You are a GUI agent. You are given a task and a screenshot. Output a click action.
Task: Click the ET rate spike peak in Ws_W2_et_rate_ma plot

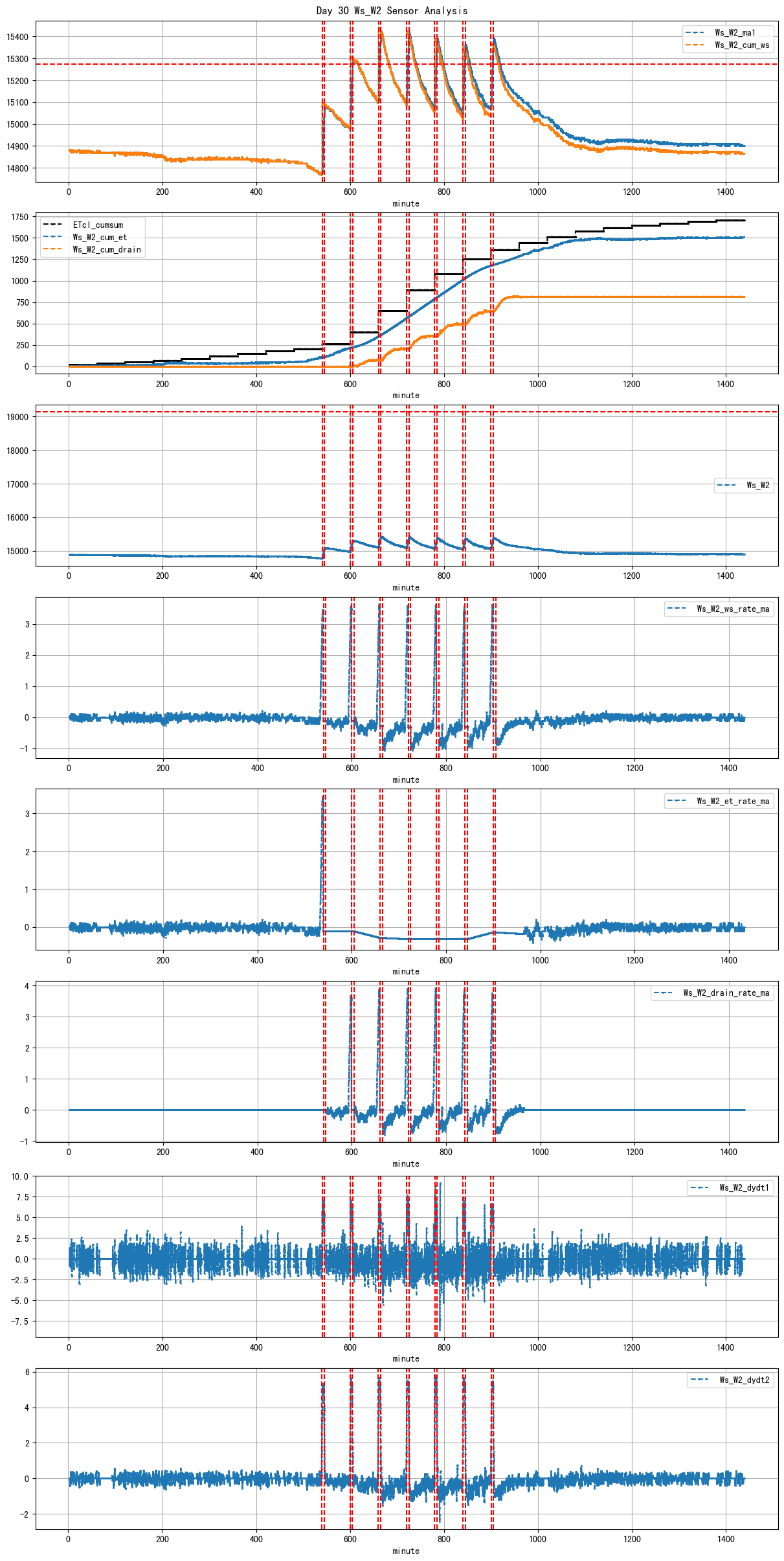point(322,798)
